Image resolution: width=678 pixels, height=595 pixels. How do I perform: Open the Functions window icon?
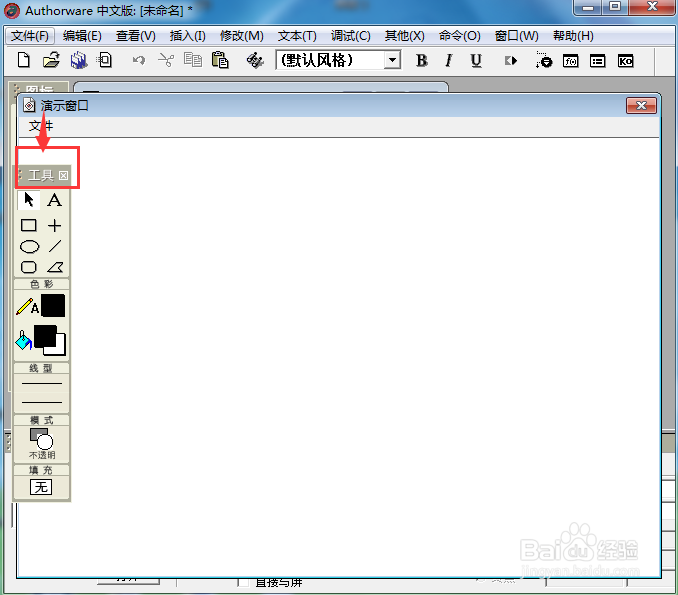click(570, 61)
